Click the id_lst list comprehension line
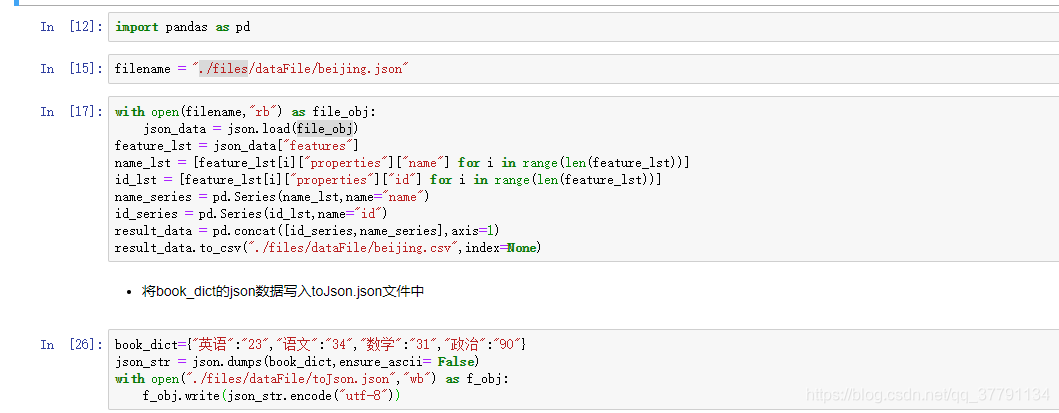 388,180
